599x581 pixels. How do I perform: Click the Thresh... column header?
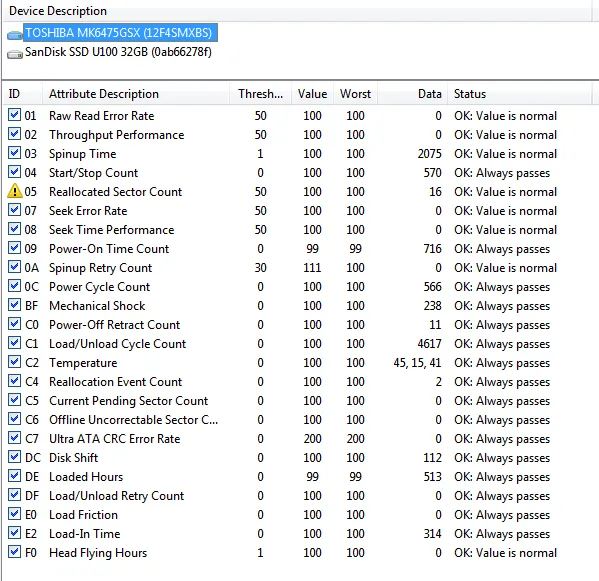(261, 94)
